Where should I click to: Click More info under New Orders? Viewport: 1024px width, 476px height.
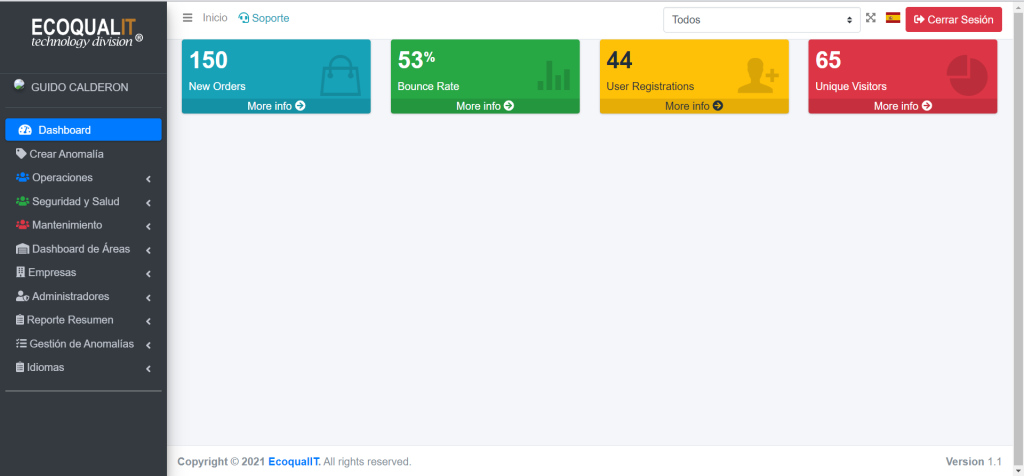[276, 106]
